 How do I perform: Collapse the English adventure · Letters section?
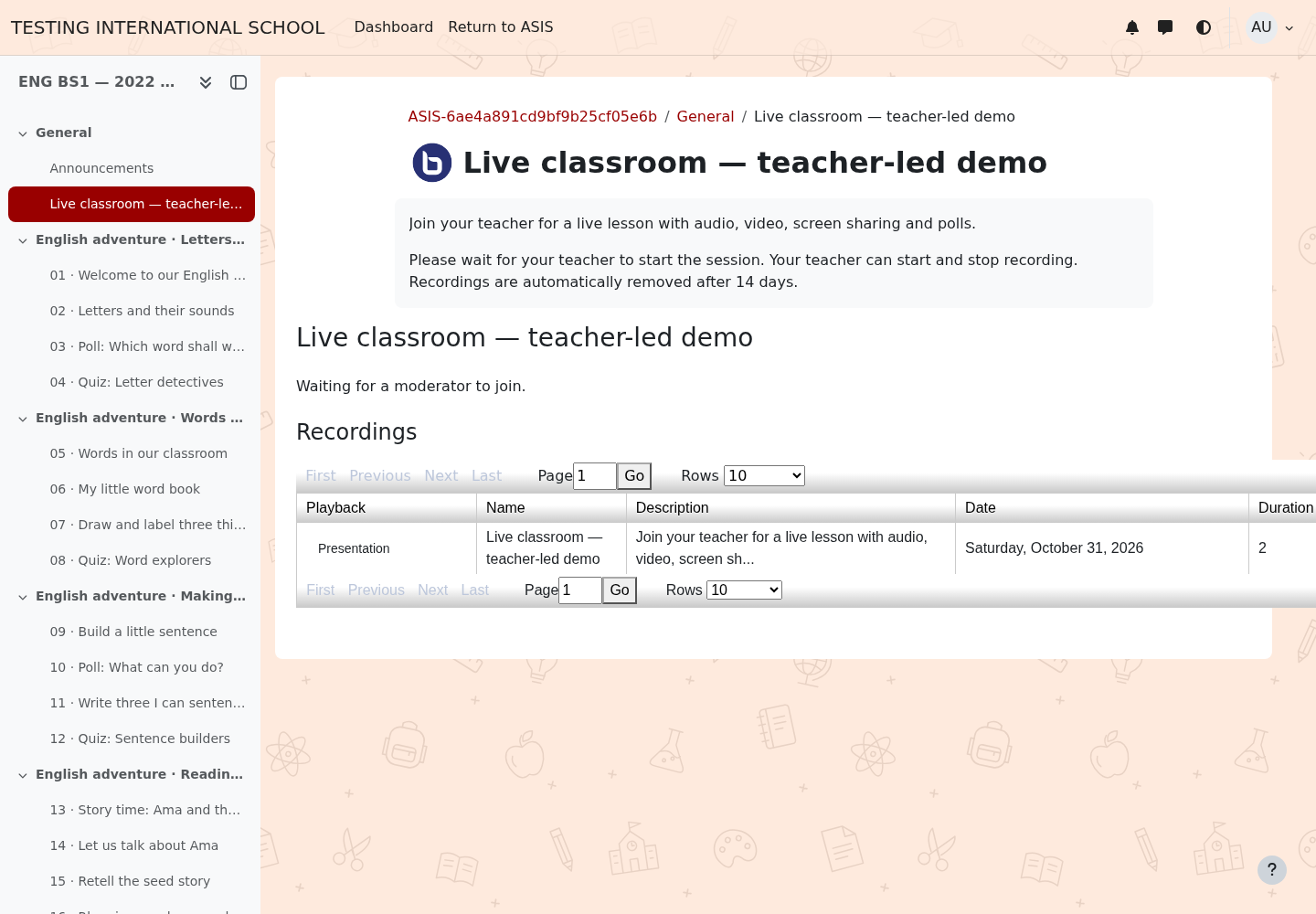[x=23, y=240]
